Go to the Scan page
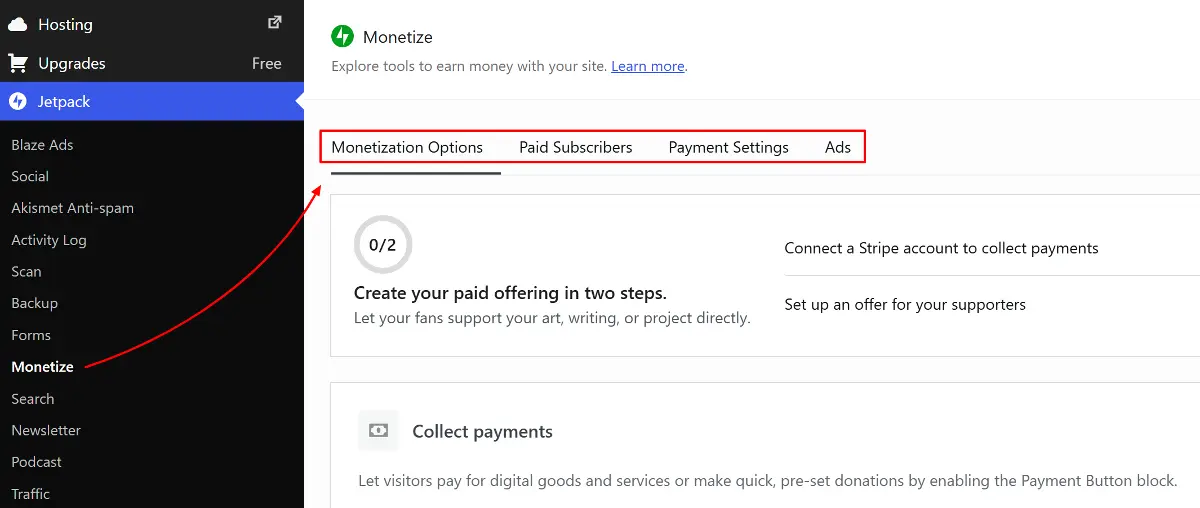1200x508 pixels. pyautogui.click(x=26, y=271)
